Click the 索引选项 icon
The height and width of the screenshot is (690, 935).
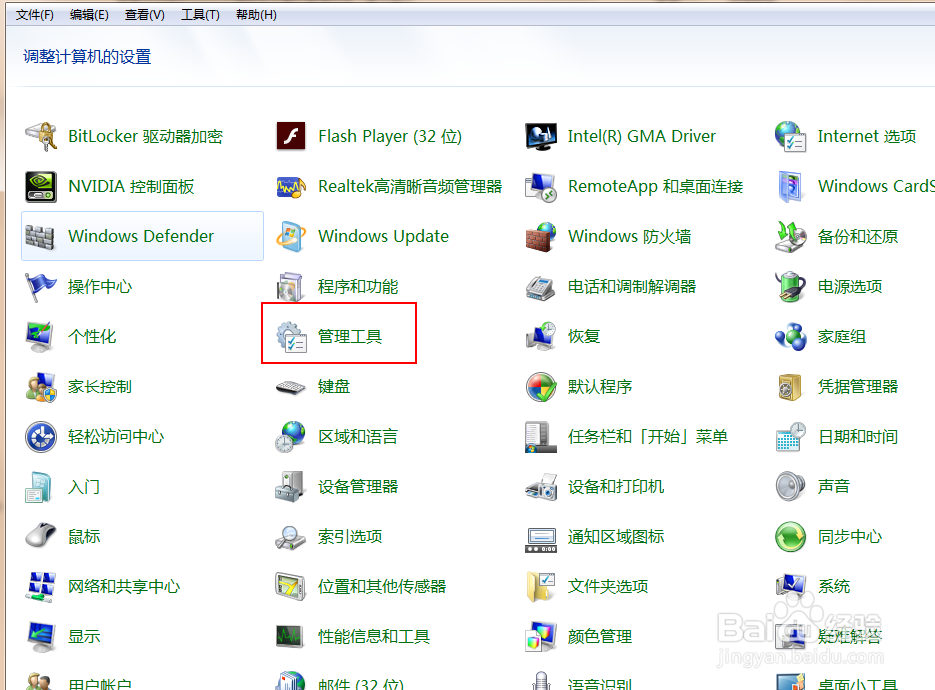[291, 537]
